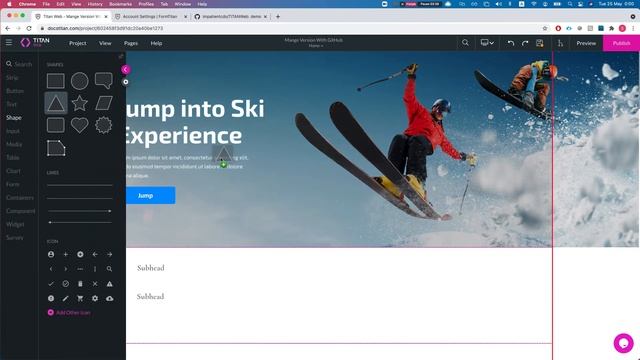
Task: Select the right-pointing arrow line style
Action: (80, 211)
